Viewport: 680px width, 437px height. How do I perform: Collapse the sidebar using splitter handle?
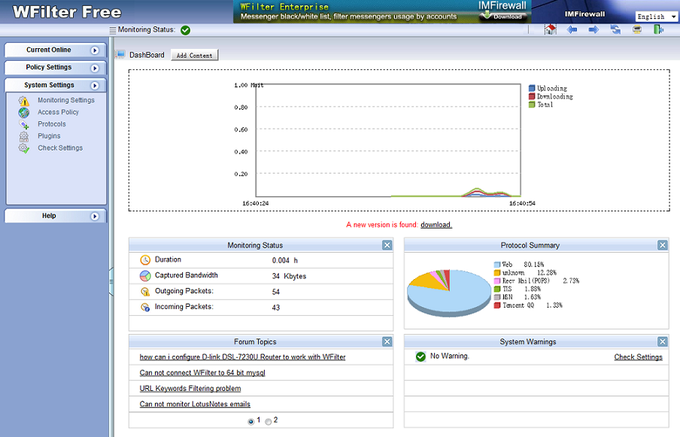111,282
